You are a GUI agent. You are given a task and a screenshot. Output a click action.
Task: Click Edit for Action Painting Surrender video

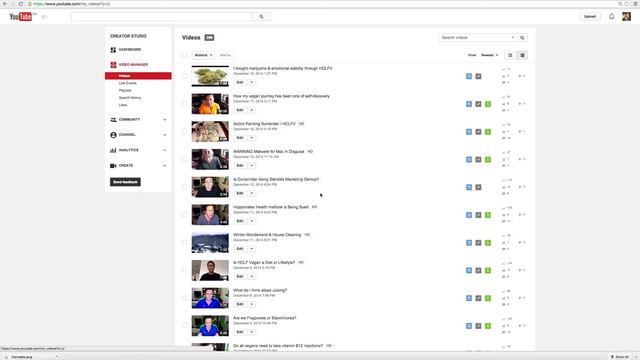pos(240,138)
